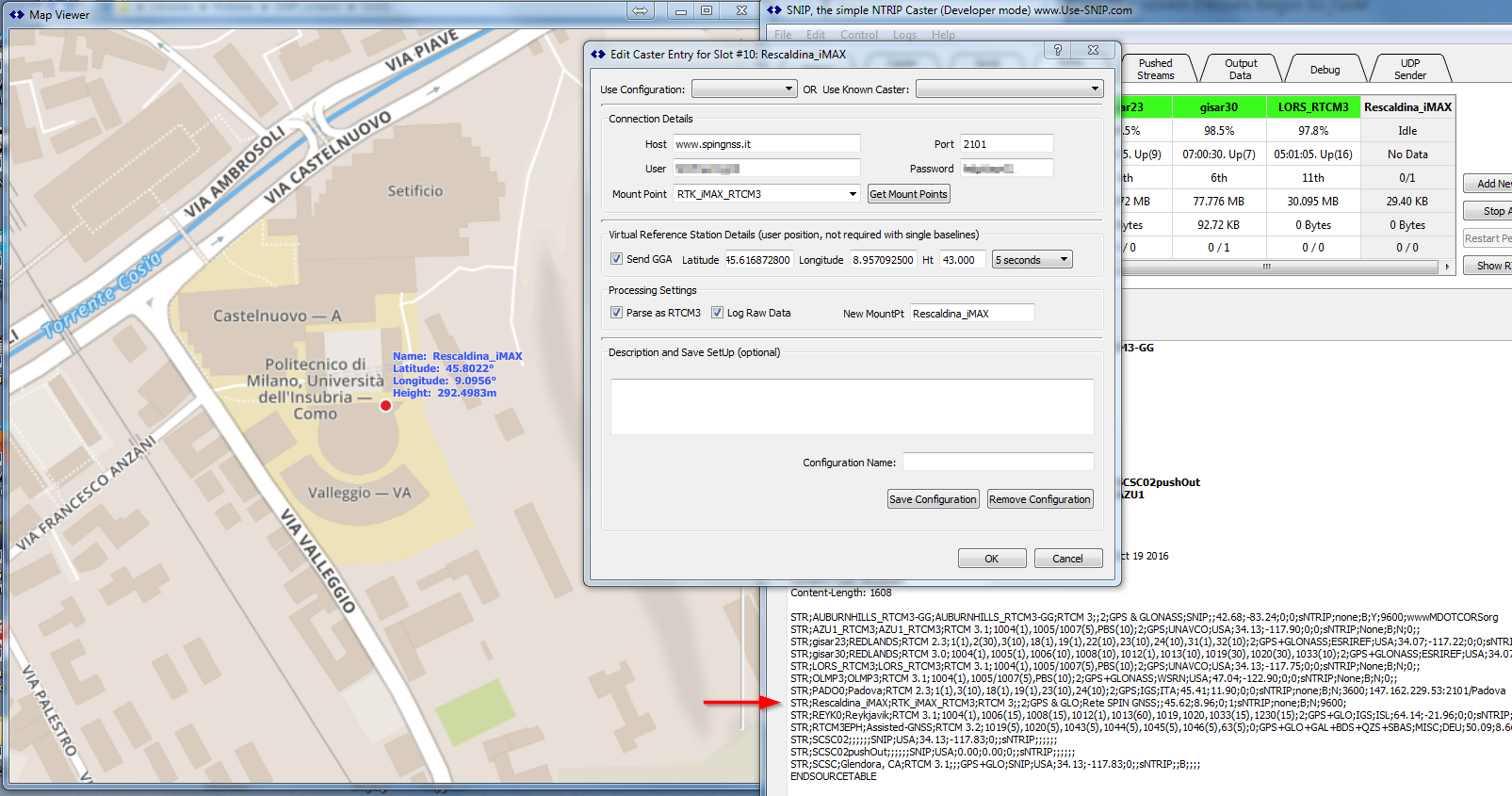Click the red station marker on the map
1512x796 pixels.
coord(385,406)
